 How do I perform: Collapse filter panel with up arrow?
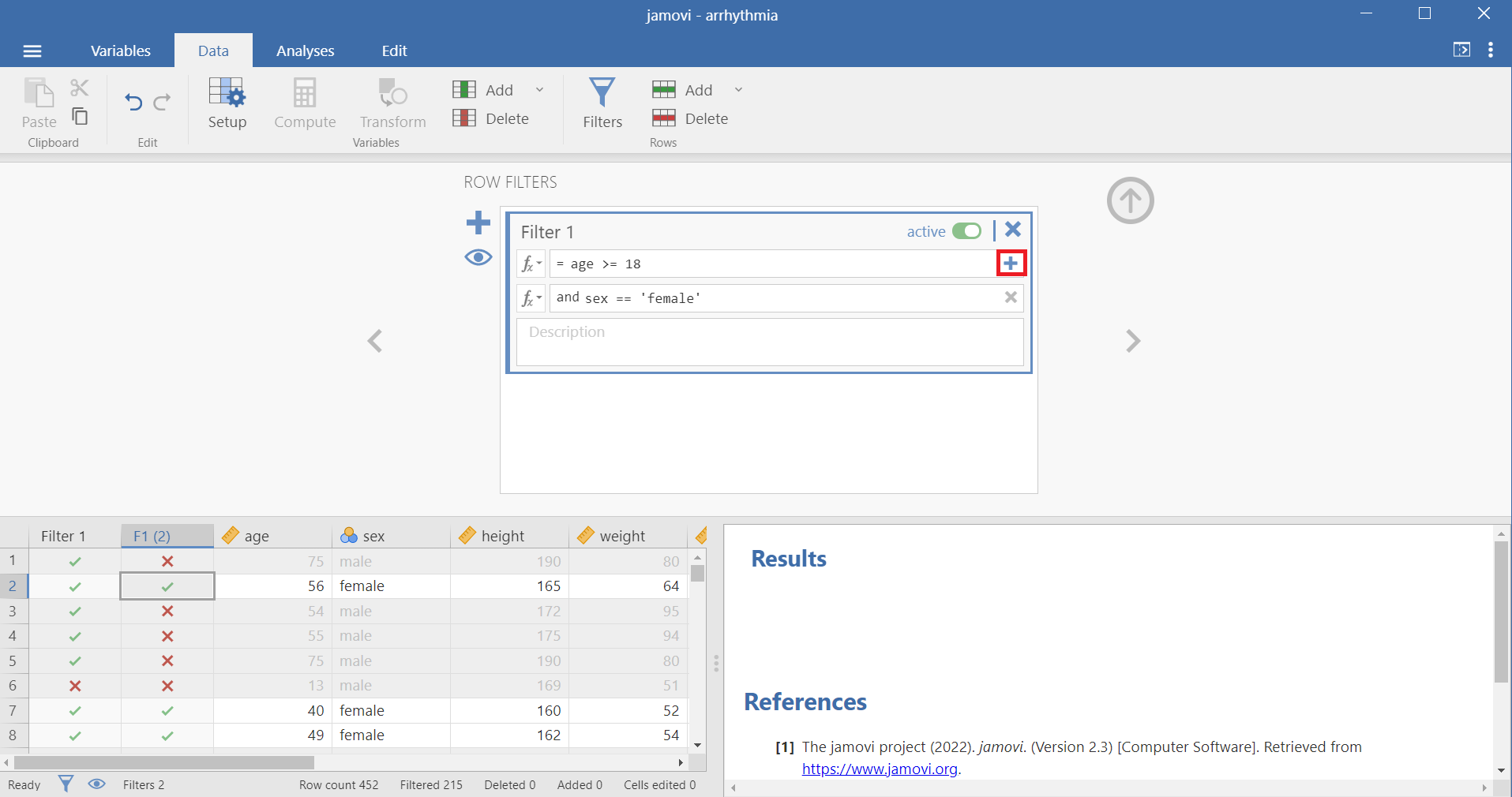click(1130, 200)
